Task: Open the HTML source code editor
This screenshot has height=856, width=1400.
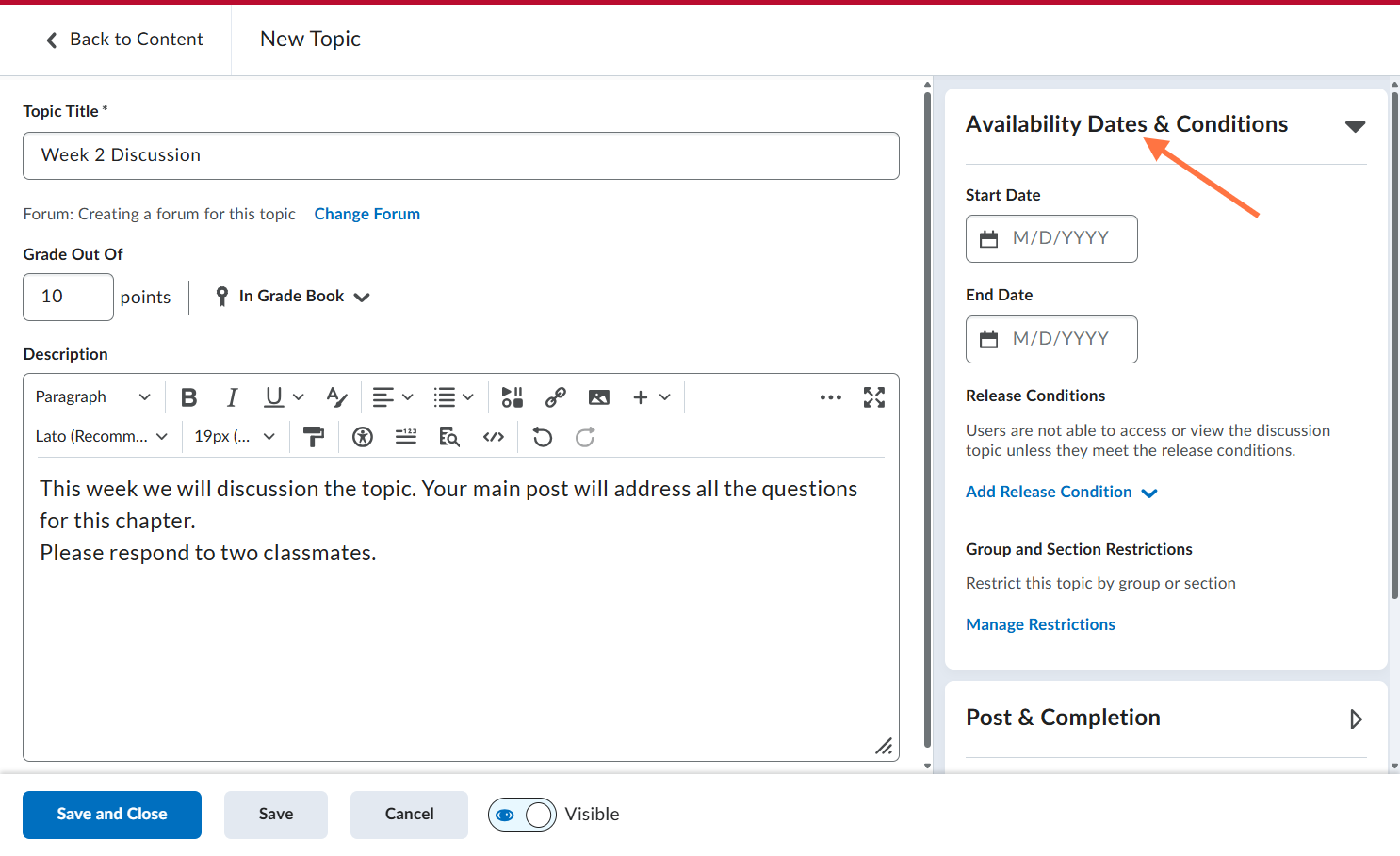Action: pyautogui.click(x=494, y=437)
